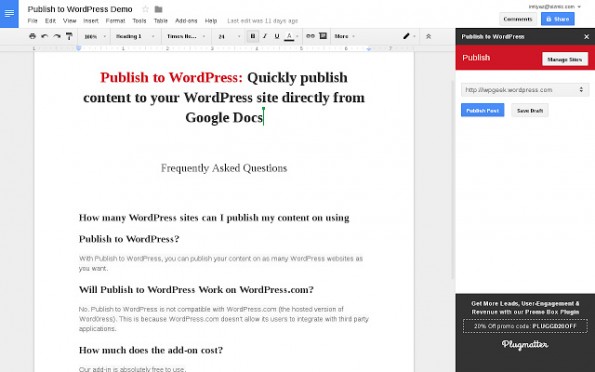Click text 'Our add-in is absolutely free to use'

[x=132, y=369]
